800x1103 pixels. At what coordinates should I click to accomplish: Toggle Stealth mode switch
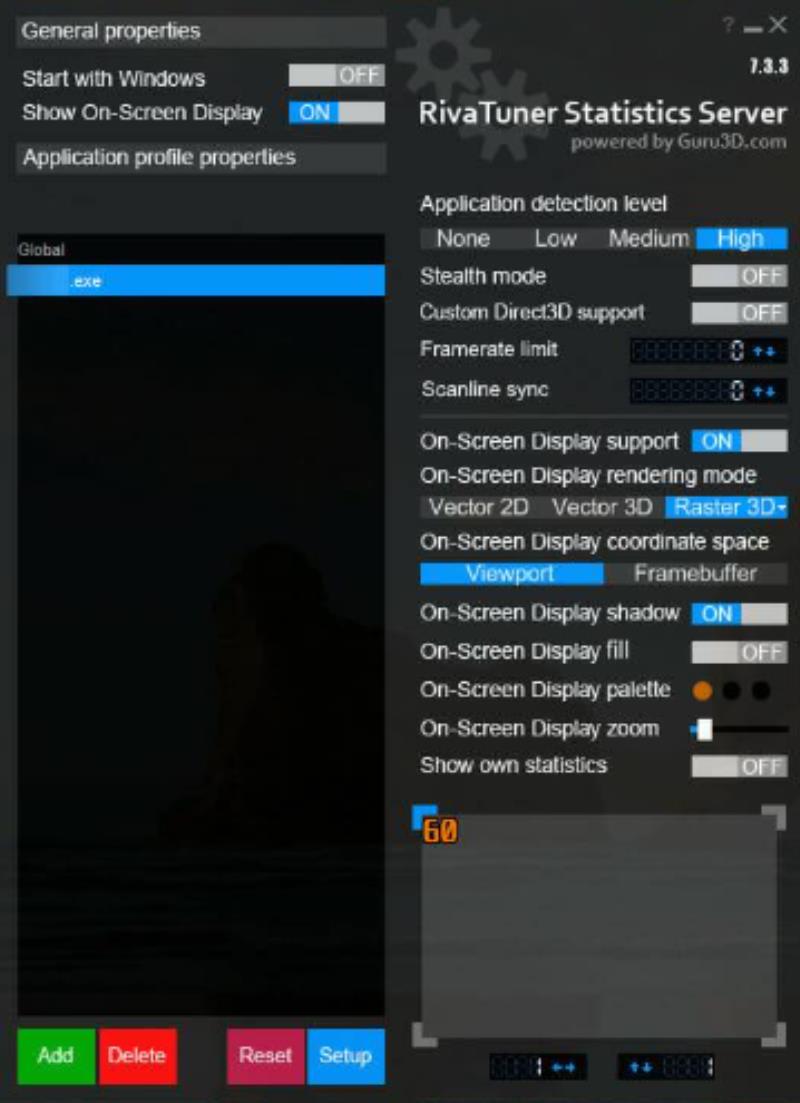pos(739,276)
